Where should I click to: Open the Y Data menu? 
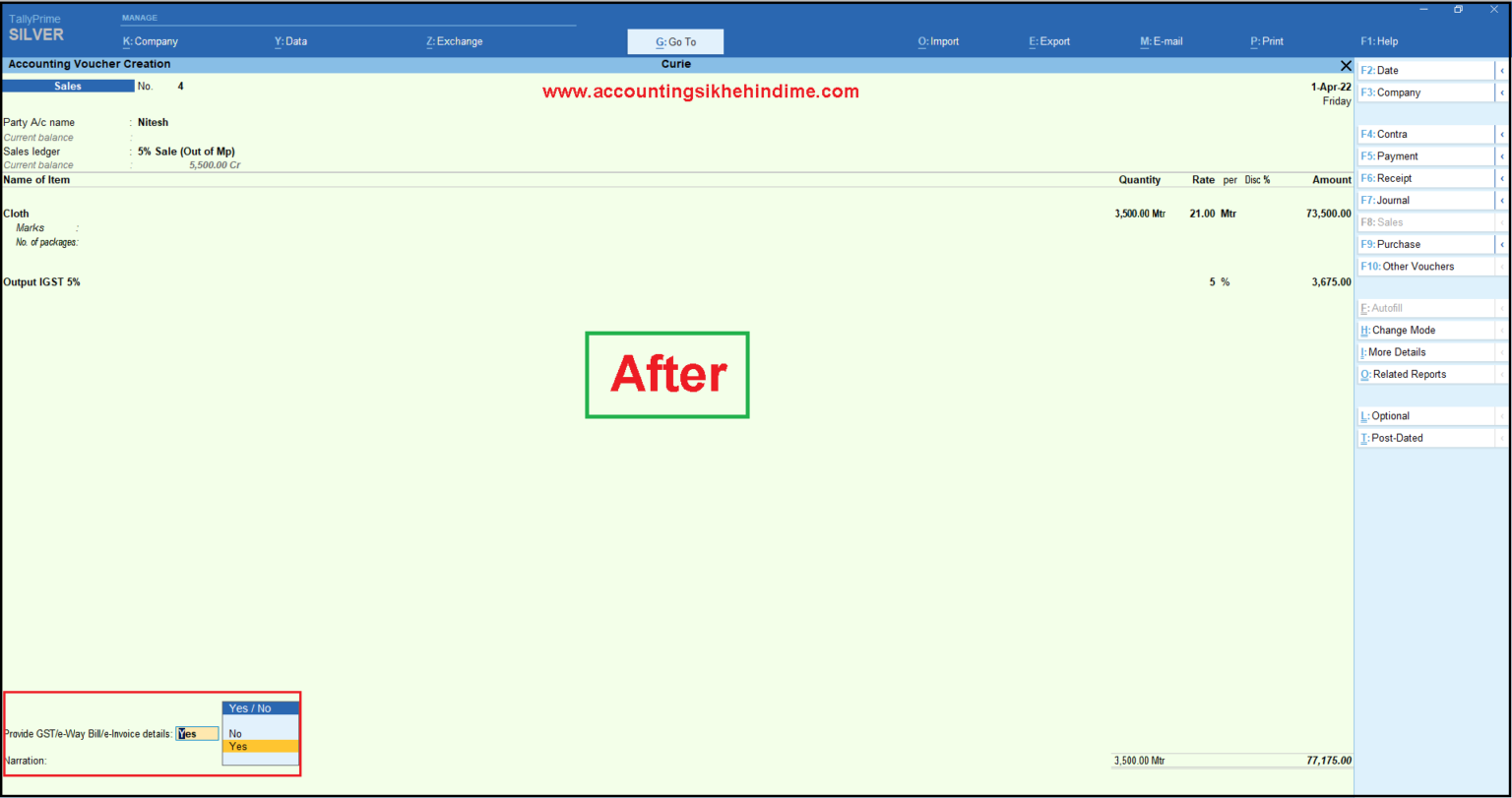(x=290, y=41)
